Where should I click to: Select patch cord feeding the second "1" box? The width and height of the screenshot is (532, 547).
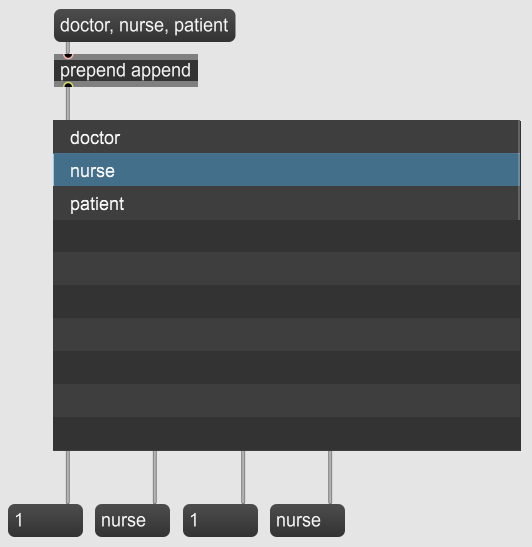click(243, 477)
